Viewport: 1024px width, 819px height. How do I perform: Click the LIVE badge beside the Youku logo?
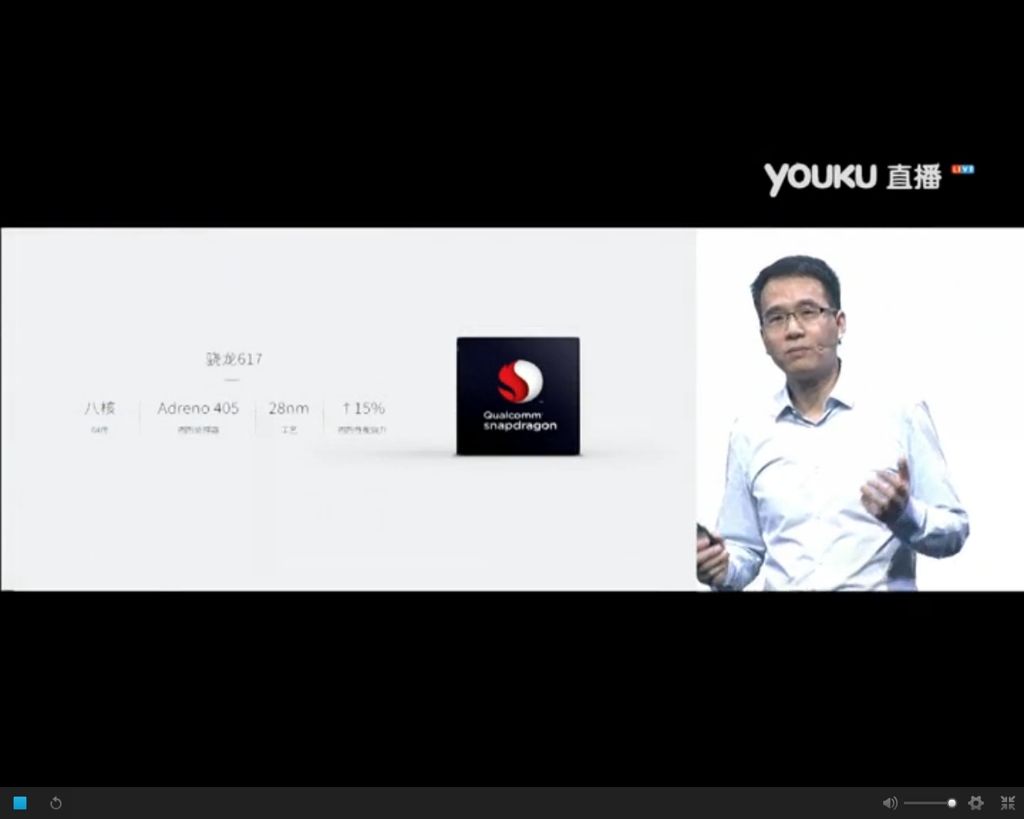click(963, 169)
